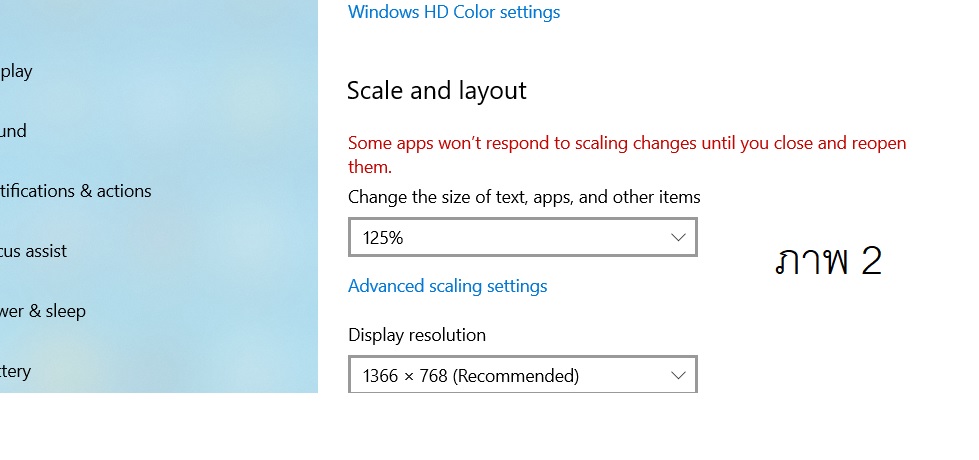Go to Sound in the sidebar
Screen dimensions: 979x460
(14, 131)
